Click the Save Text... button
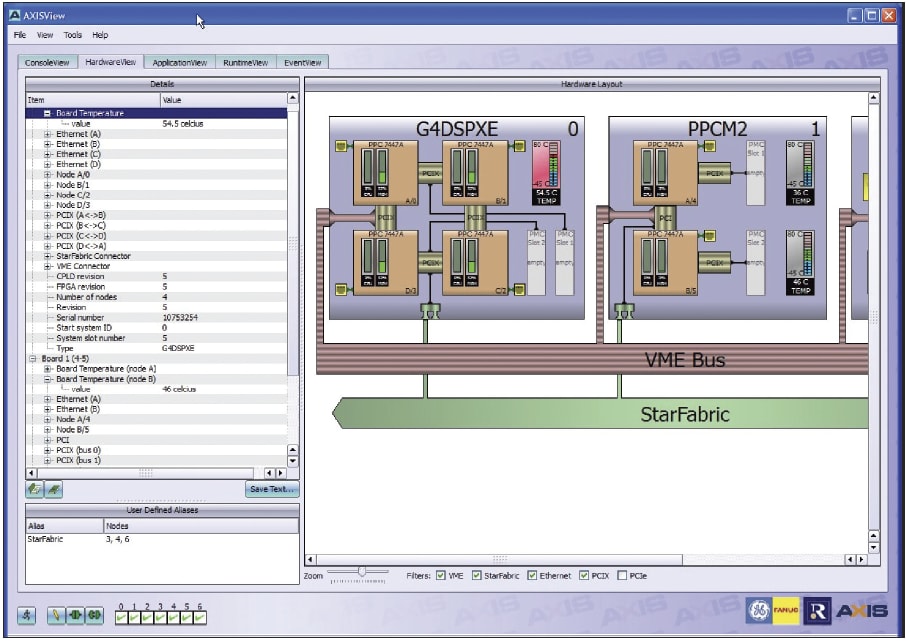 click(x=272, y=489)
